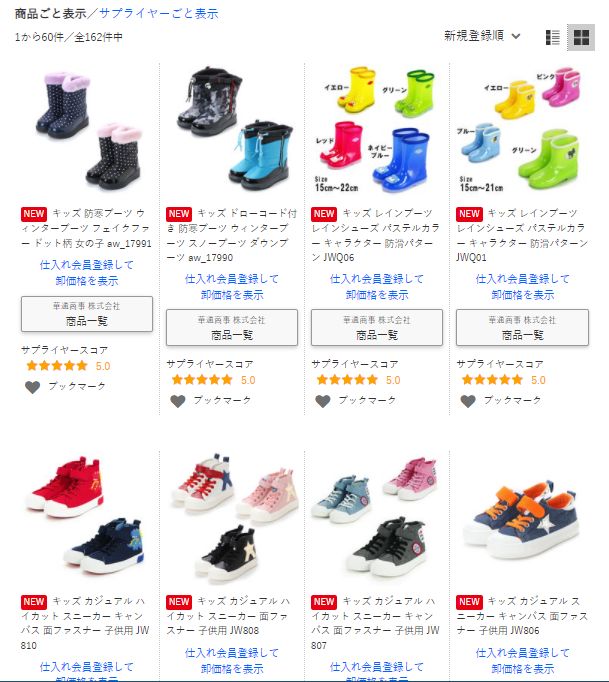This screenshot has width=609, height=682.
Task: Open orange-strap navy sneaker JW806 image
Action: coord(522,518)
